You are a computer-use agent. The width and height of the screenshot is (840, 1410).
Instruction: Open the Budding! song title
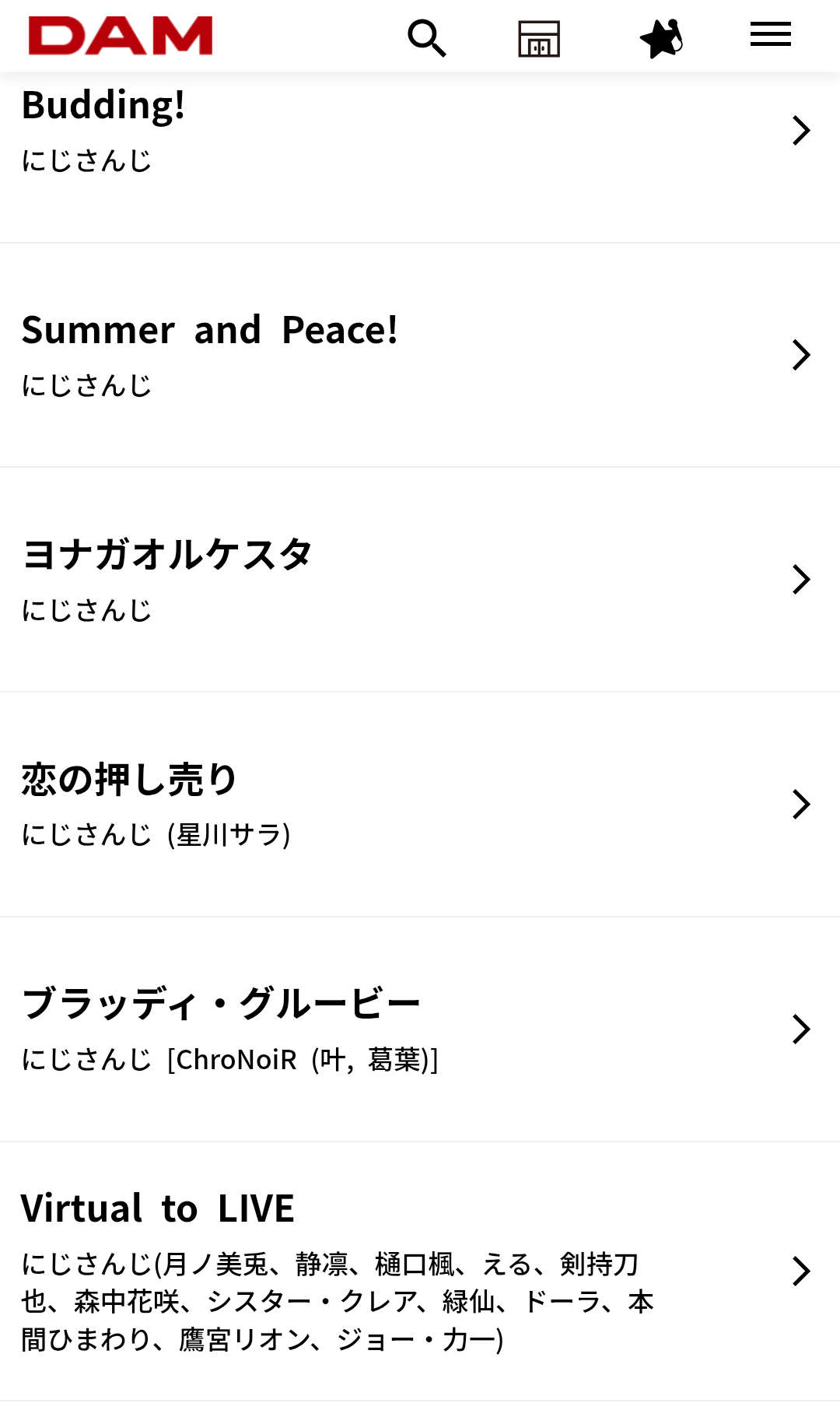103,106
